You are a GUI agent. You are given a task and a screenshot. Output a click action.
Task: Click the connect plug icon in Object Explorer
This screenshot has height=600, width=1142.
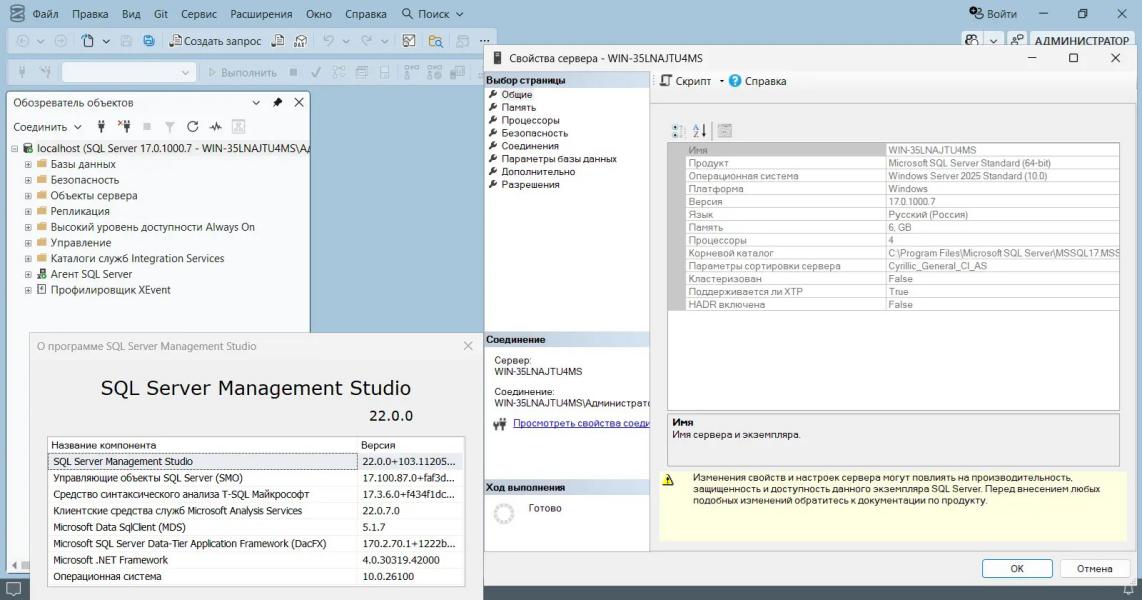click(x=101, y=127)
